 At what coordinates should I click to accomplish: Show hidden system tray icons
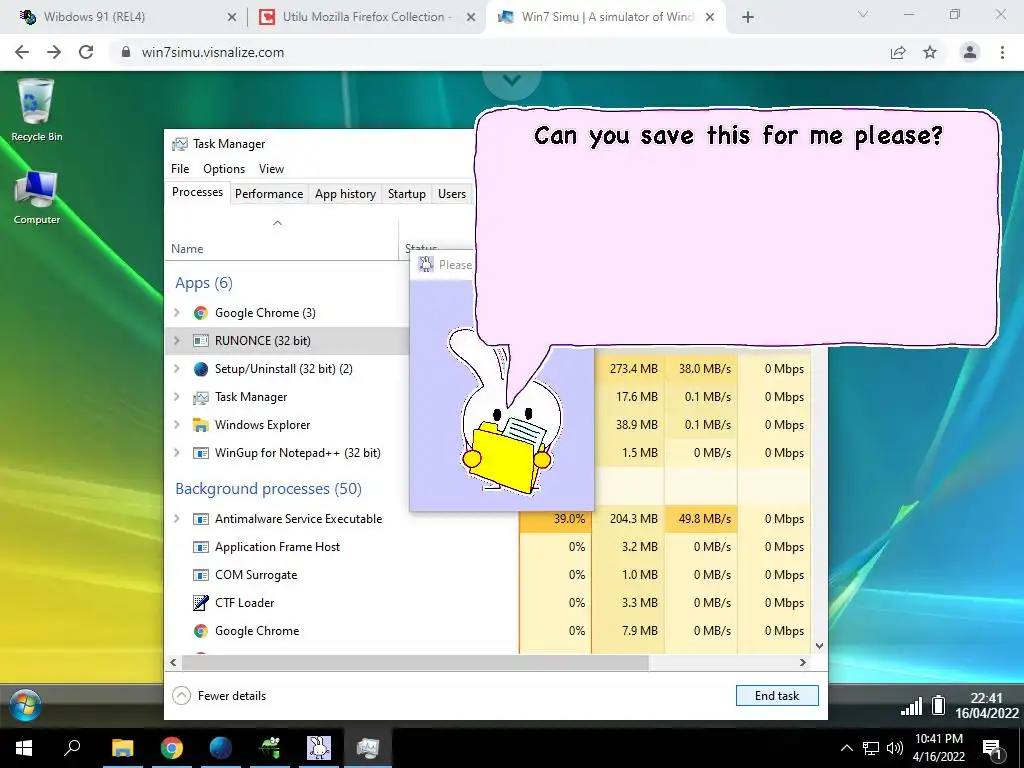point(846,748)
